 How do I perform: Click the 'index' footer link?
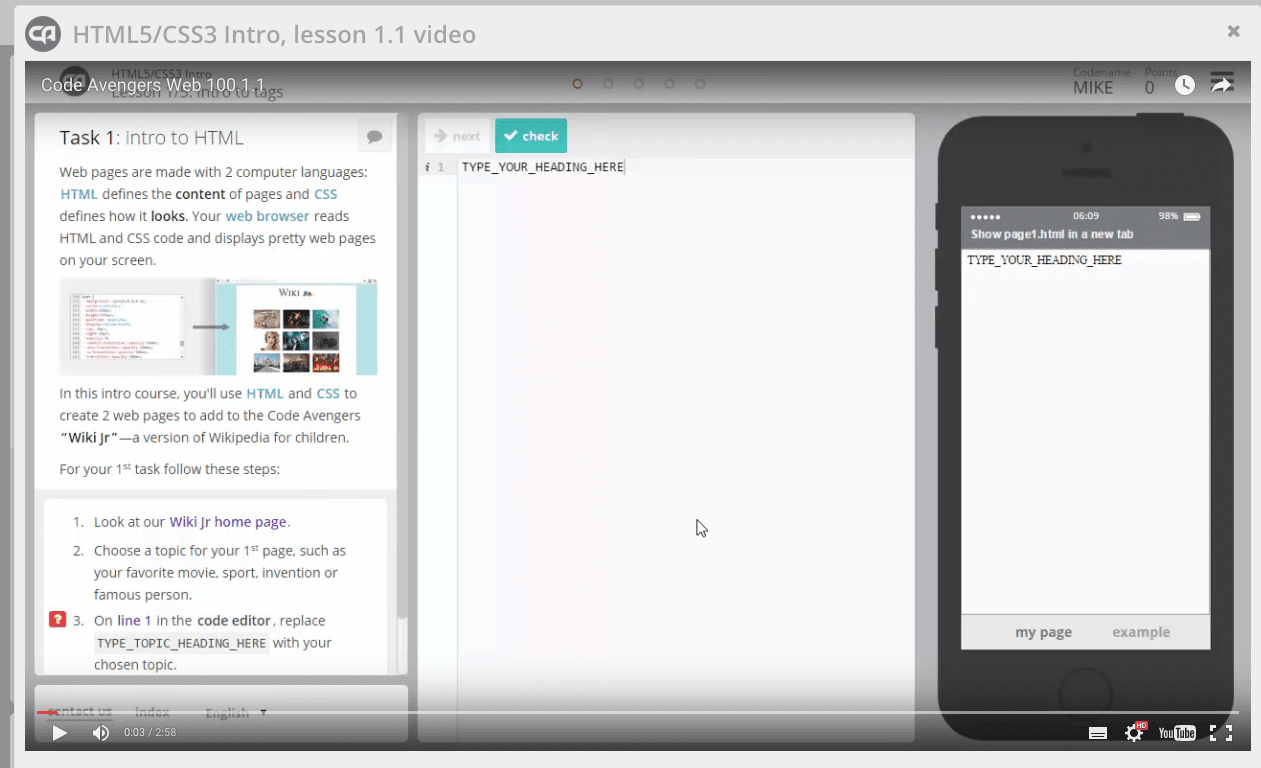pos(152,712)
